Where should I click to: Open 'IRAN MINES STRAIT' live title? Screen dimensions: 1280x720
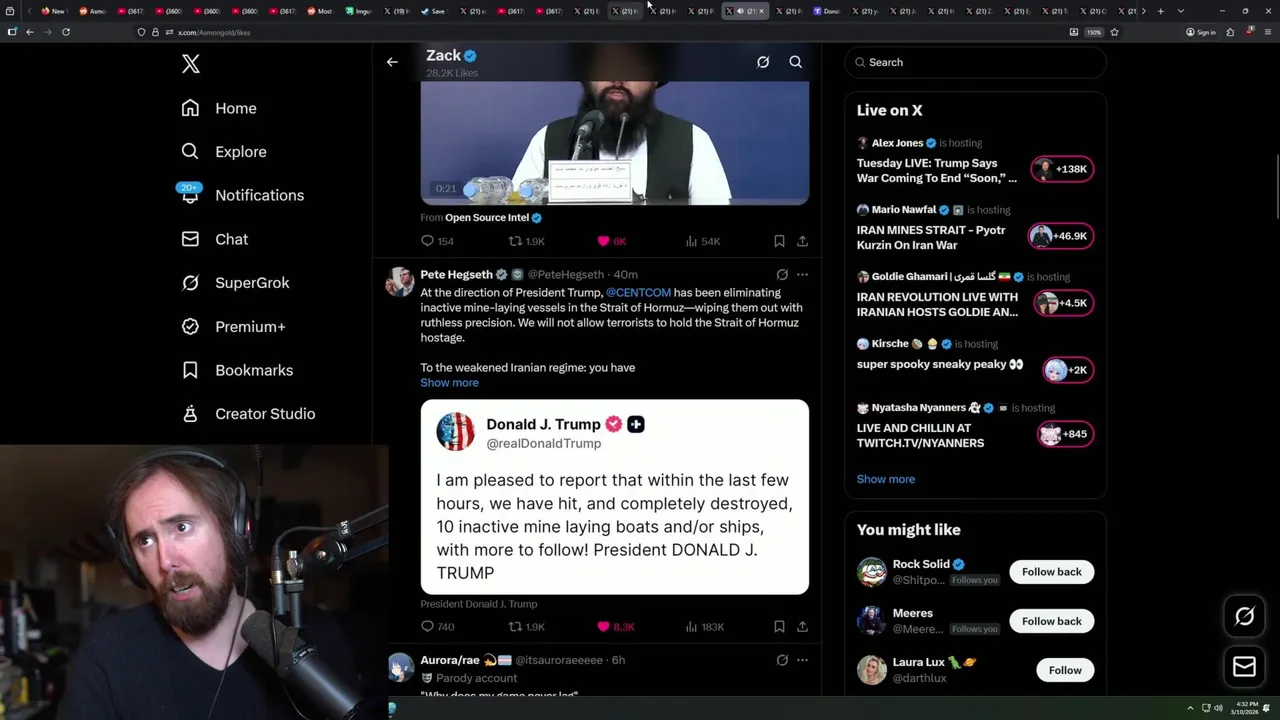click(x=931, y=237)
